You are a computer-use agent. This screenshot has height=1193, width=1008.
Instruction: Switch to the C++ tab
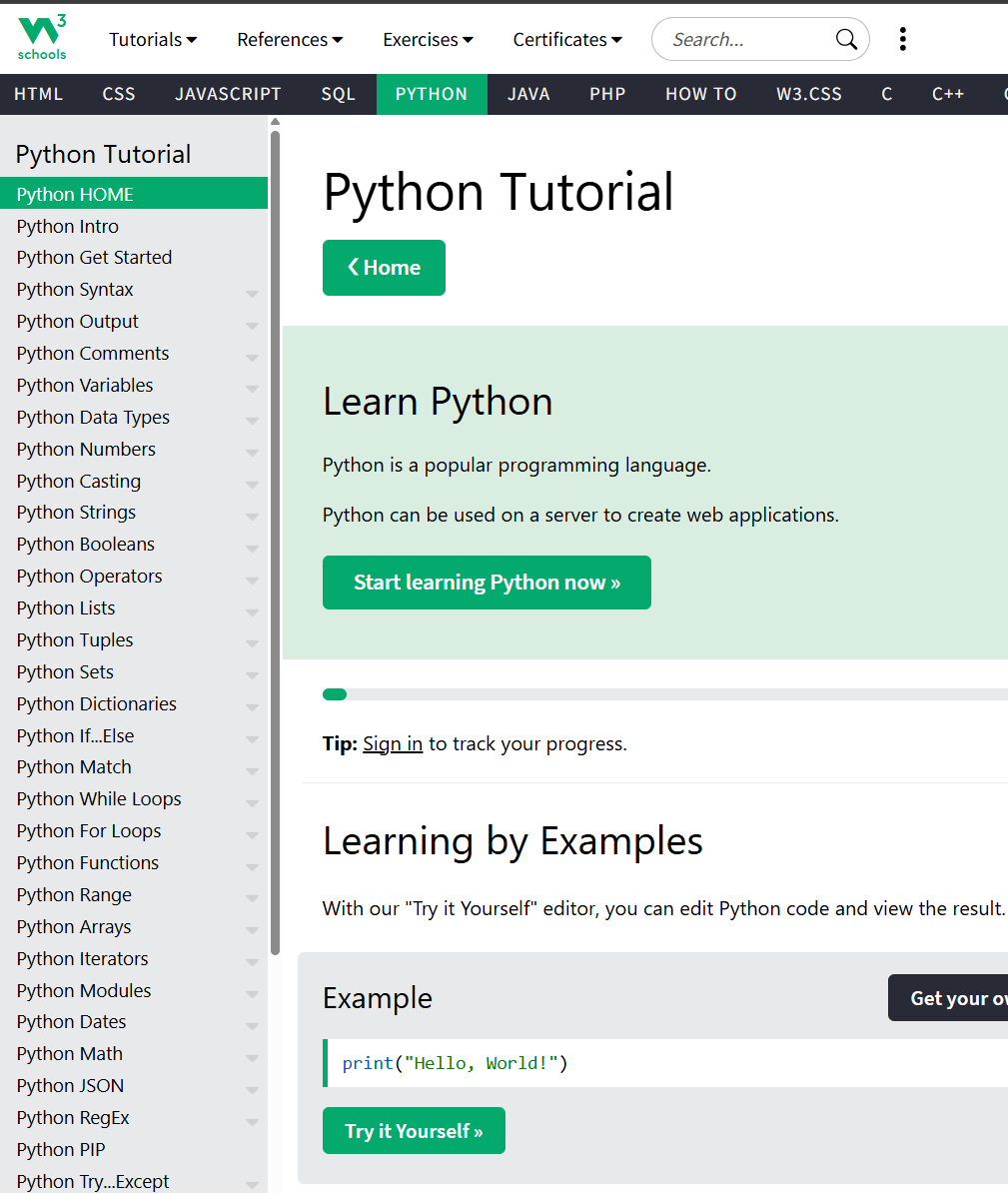pos(948,94)
